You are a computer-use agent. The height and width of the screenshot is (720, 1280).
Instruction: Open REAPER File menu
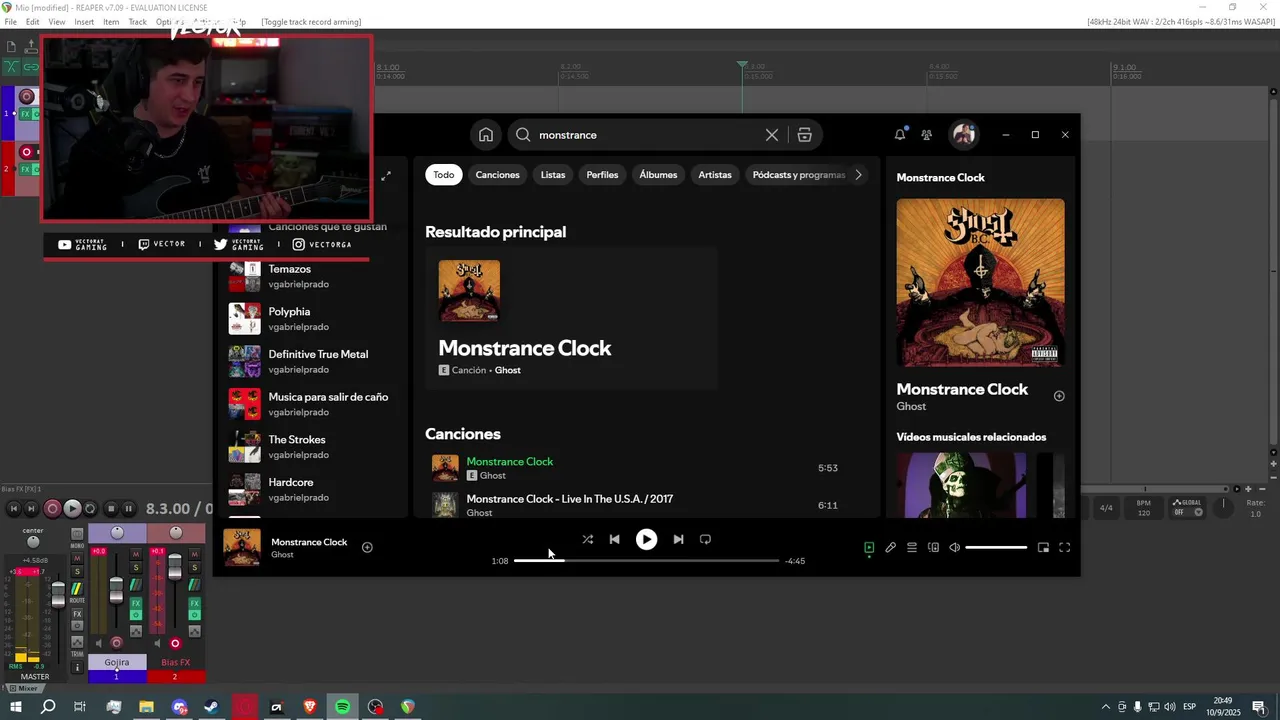pyautogui.click(x=10, y=22)
